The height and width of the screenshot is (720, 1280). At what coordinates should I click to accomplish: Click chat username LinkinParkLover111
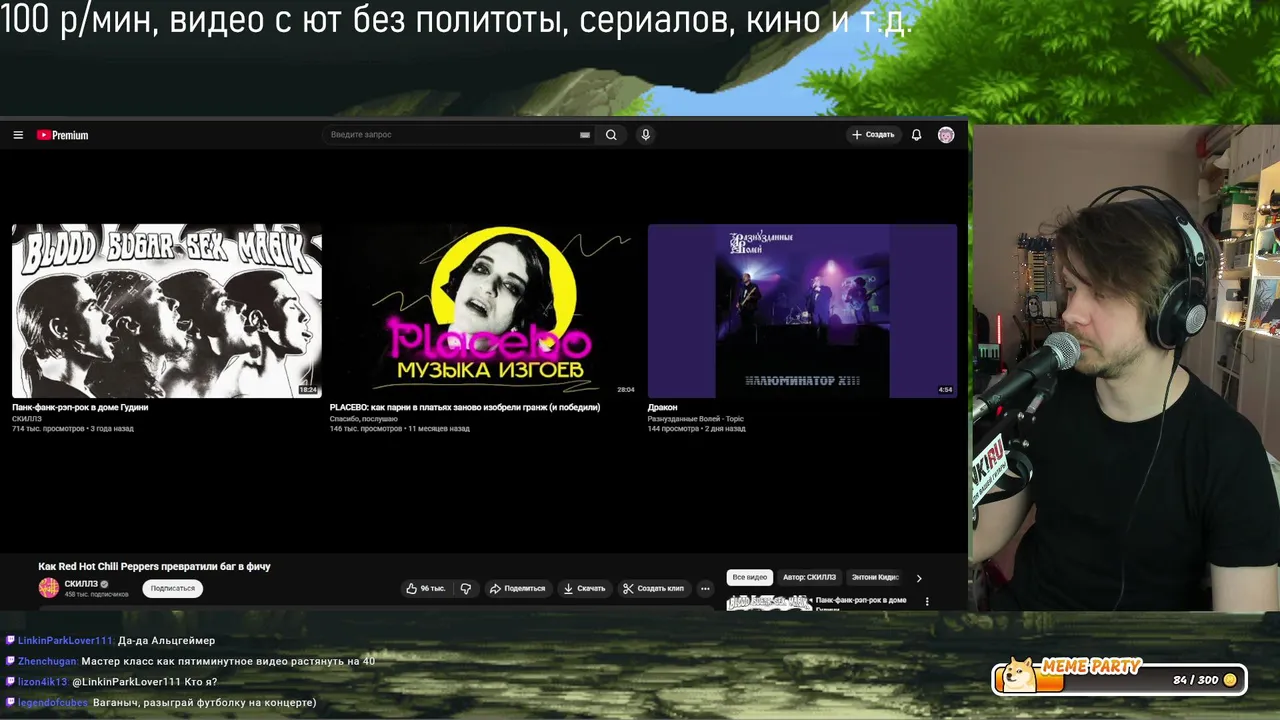pyautogui.click(x=65, y=641)
